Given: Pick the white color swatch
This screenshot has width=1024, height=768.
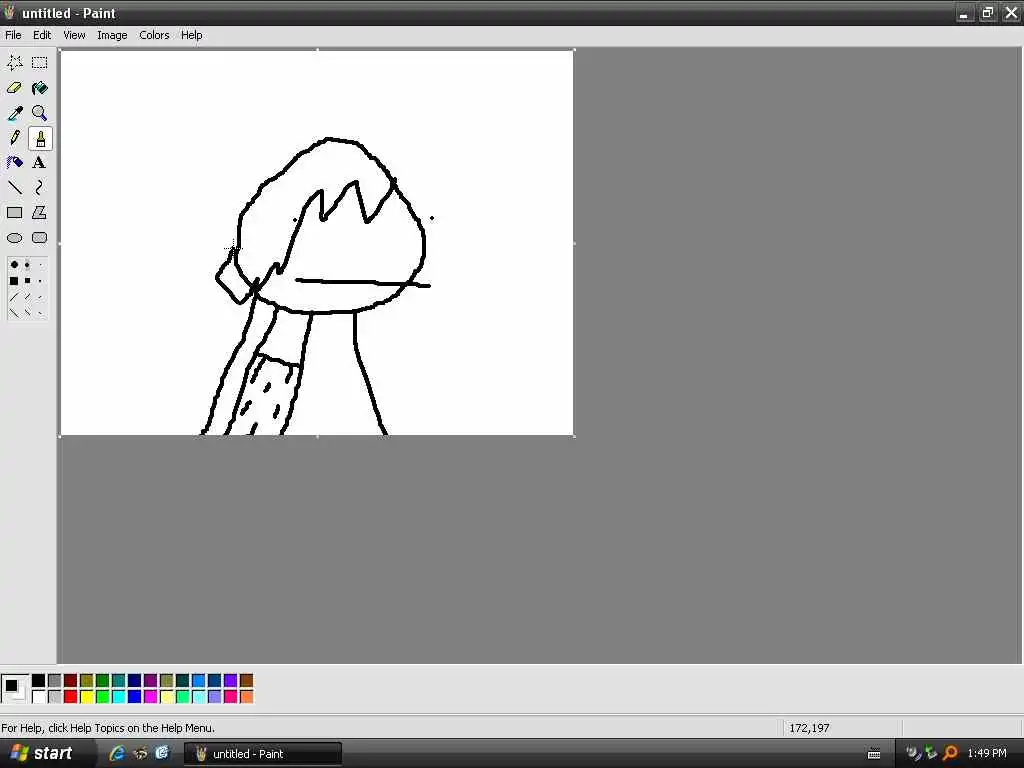Looking at the screenshot, I should pyautogui.click(x=39, y=697).
